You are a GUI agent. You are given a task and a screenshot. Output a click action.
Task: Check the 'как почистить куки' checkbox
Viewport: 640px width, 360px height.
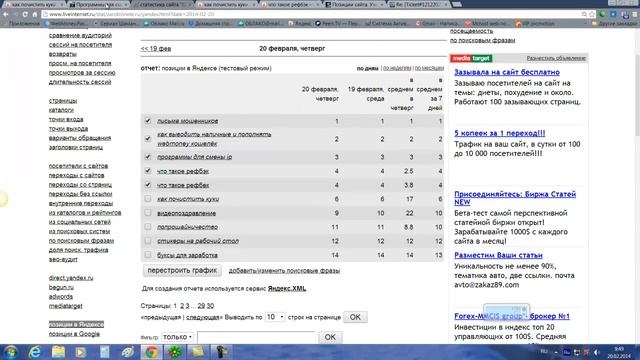coord(148,198)
